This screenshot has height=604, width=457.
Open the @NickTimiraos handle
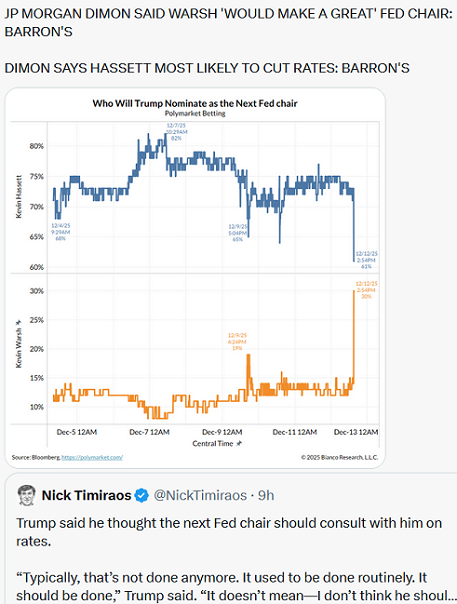(200, 495)
